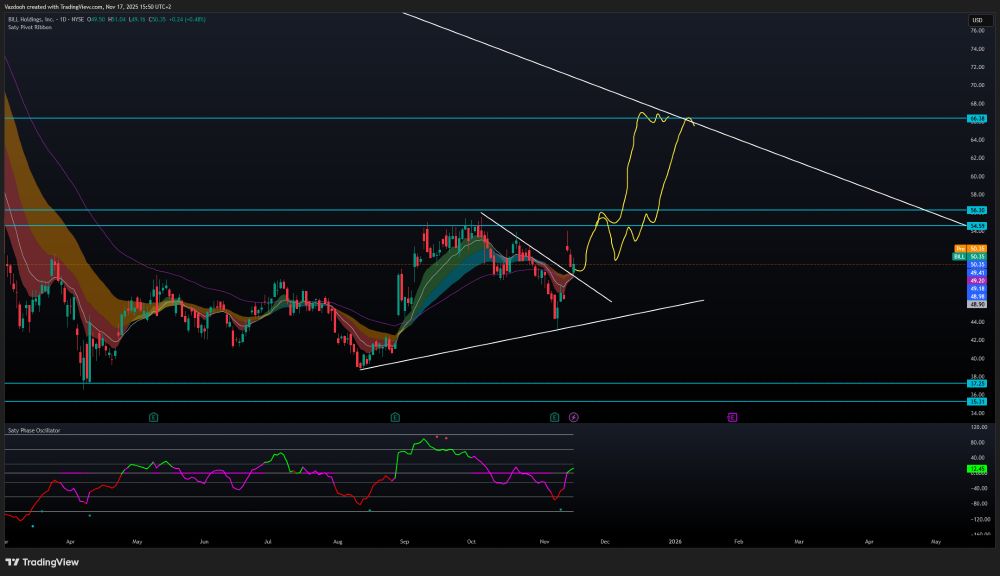Click the Feb label on time axis
The height and width of the screenshot is (576, 1000).
point(739,542)
